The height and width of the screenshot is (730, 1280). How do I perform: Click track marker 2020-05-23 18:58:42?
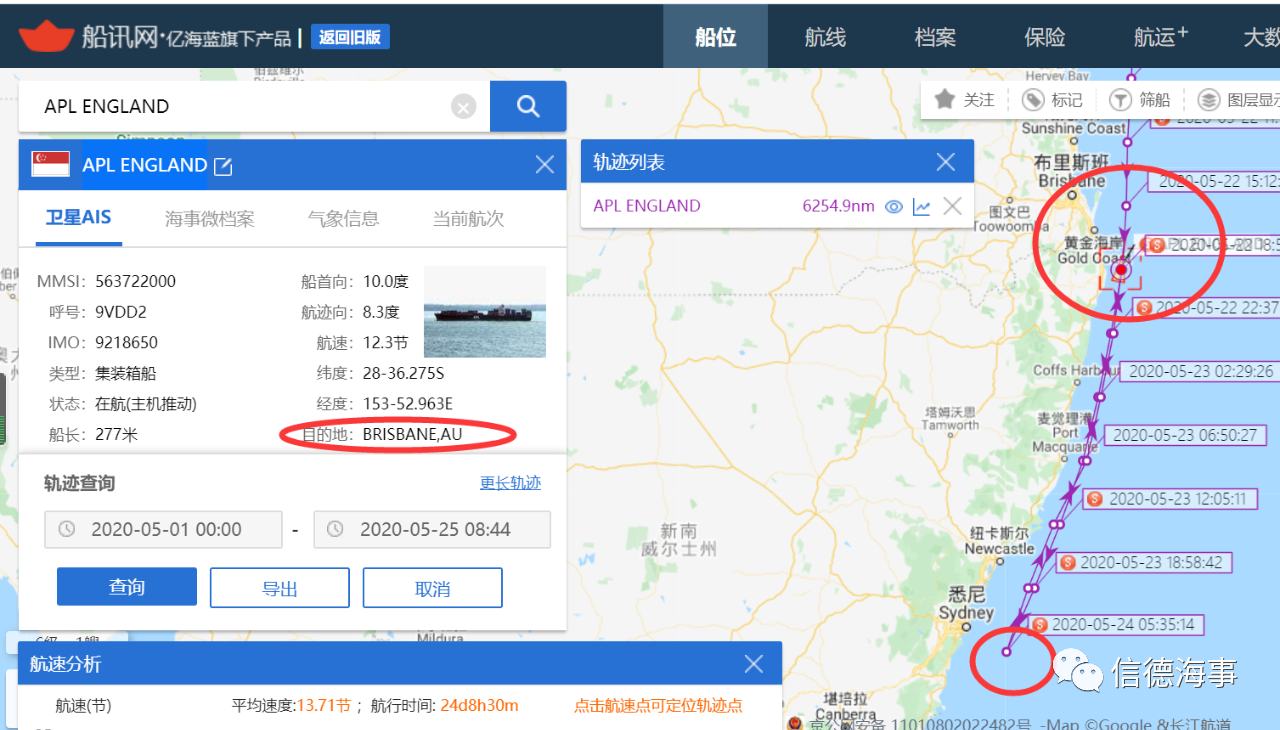(1143, 563)
